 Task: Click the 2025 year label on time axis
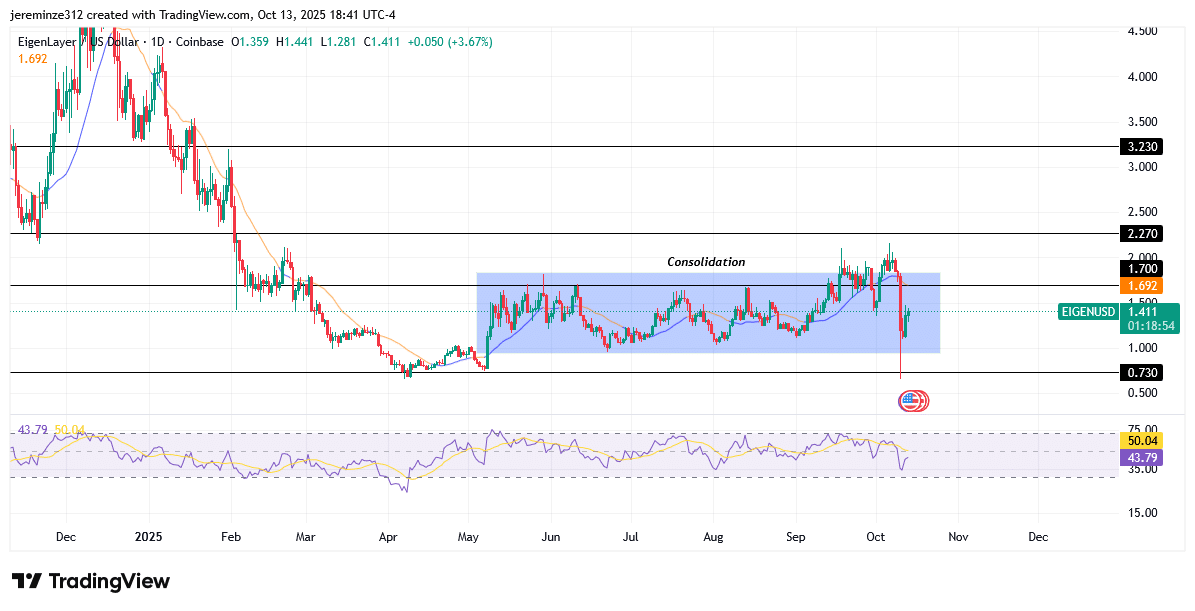148,537
